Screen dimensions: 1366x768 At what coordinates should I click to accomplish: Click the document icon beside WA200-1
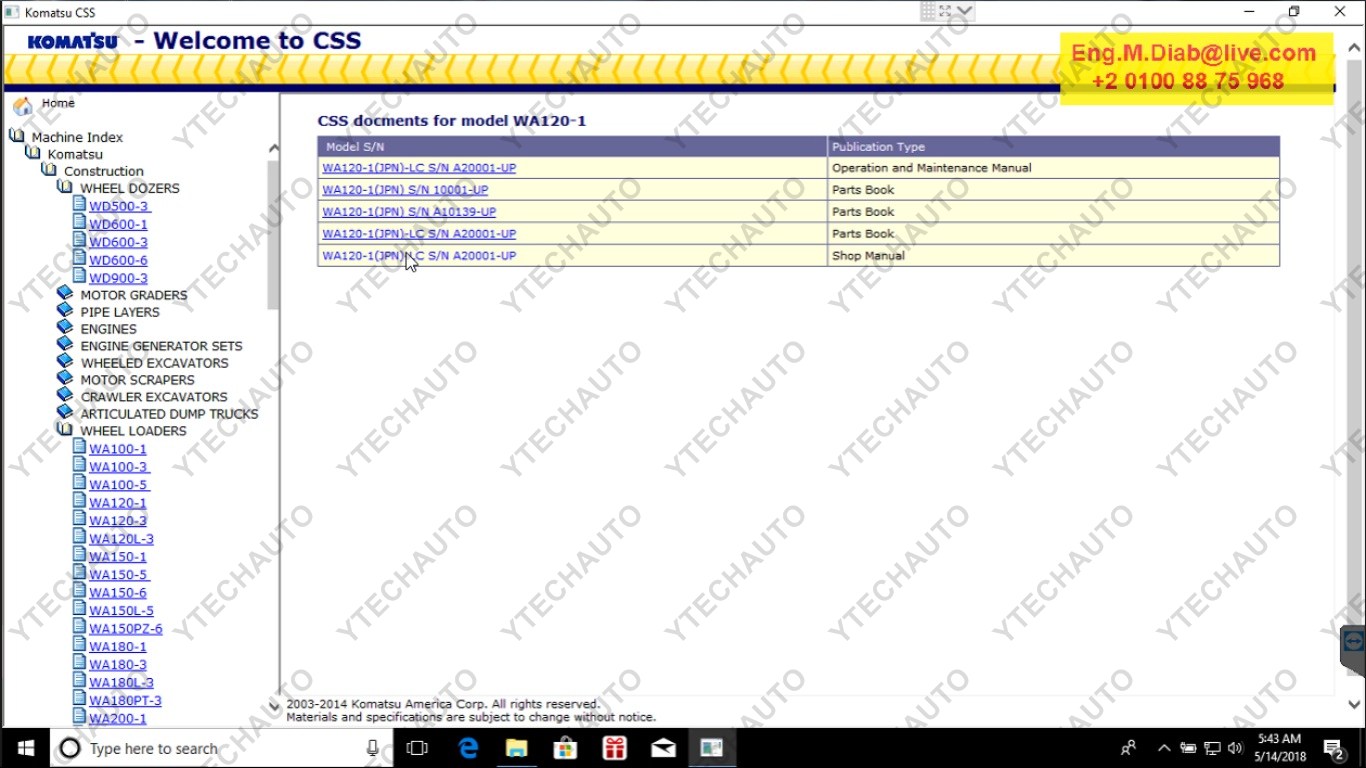pos(80,717)
